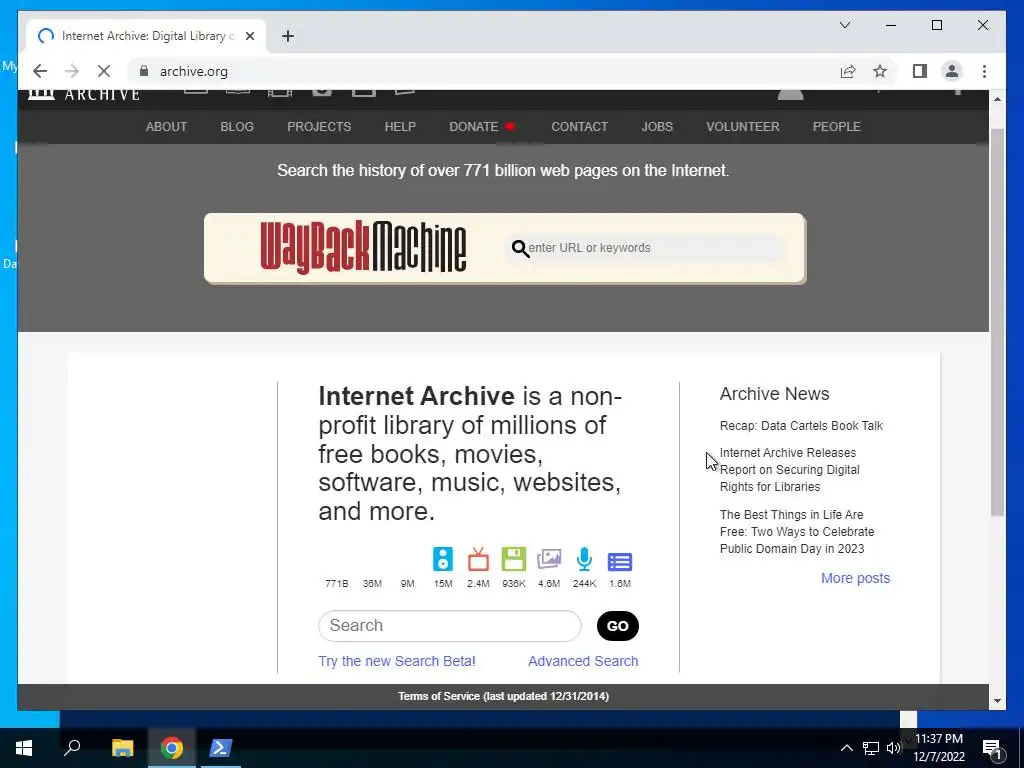The image size is (1024, 768).
Task: Stop loading the archive.org page
Action: 104,71
